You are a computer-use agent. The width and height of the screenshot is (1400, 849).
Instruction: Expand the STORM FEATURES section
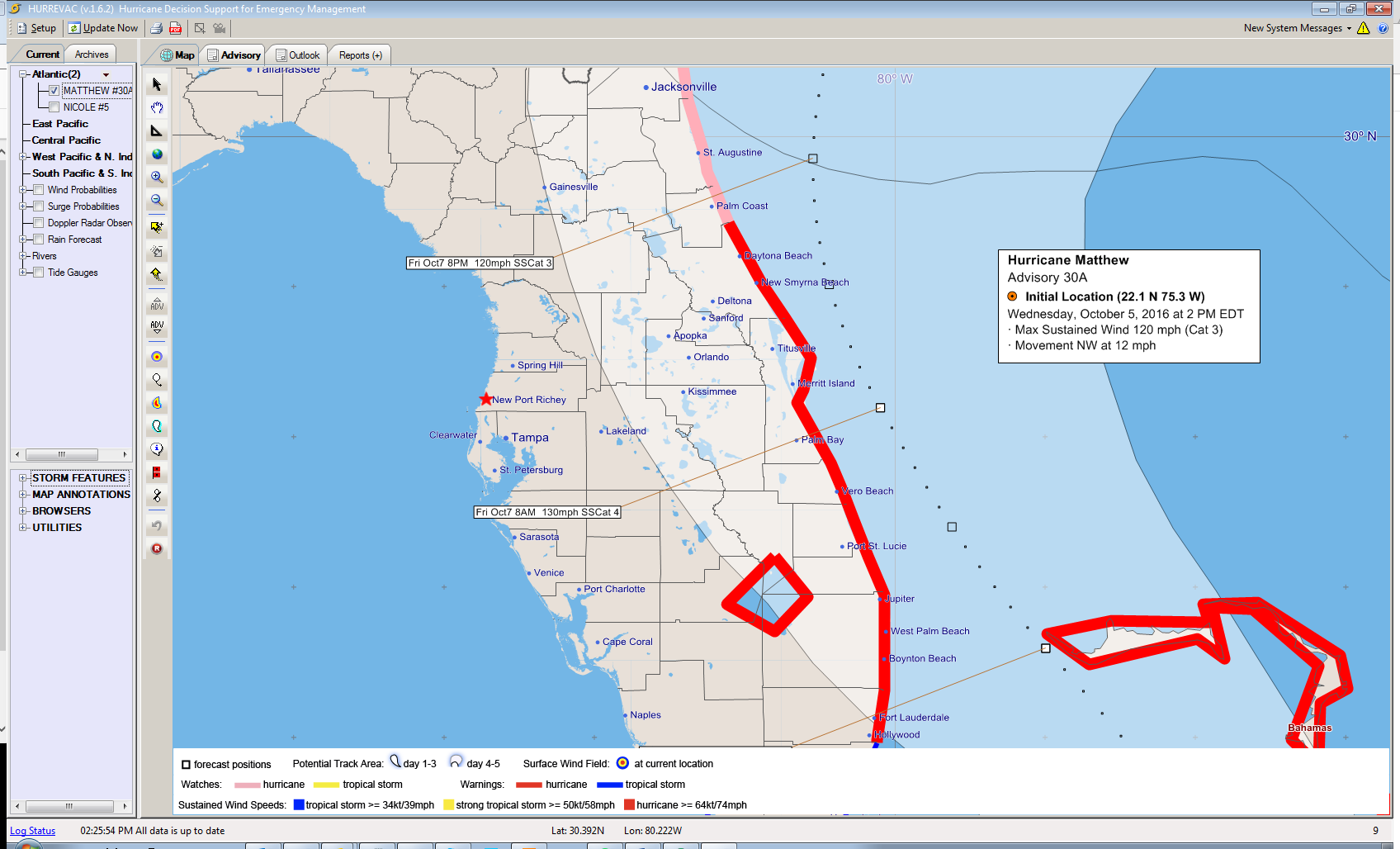pyautogui.click(x=23, y=478)
